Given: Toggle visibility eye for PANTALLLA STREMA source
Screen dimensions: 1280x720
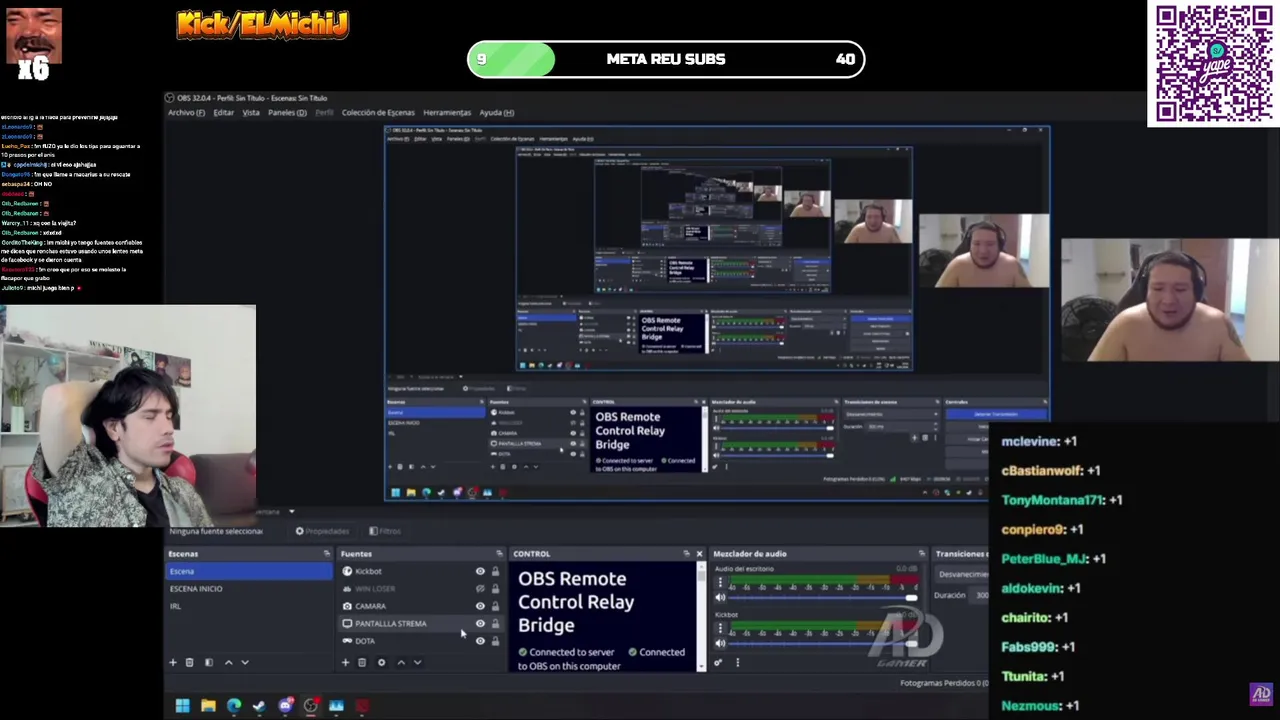Looking at the screenshot, I should [x=480, y=623].
